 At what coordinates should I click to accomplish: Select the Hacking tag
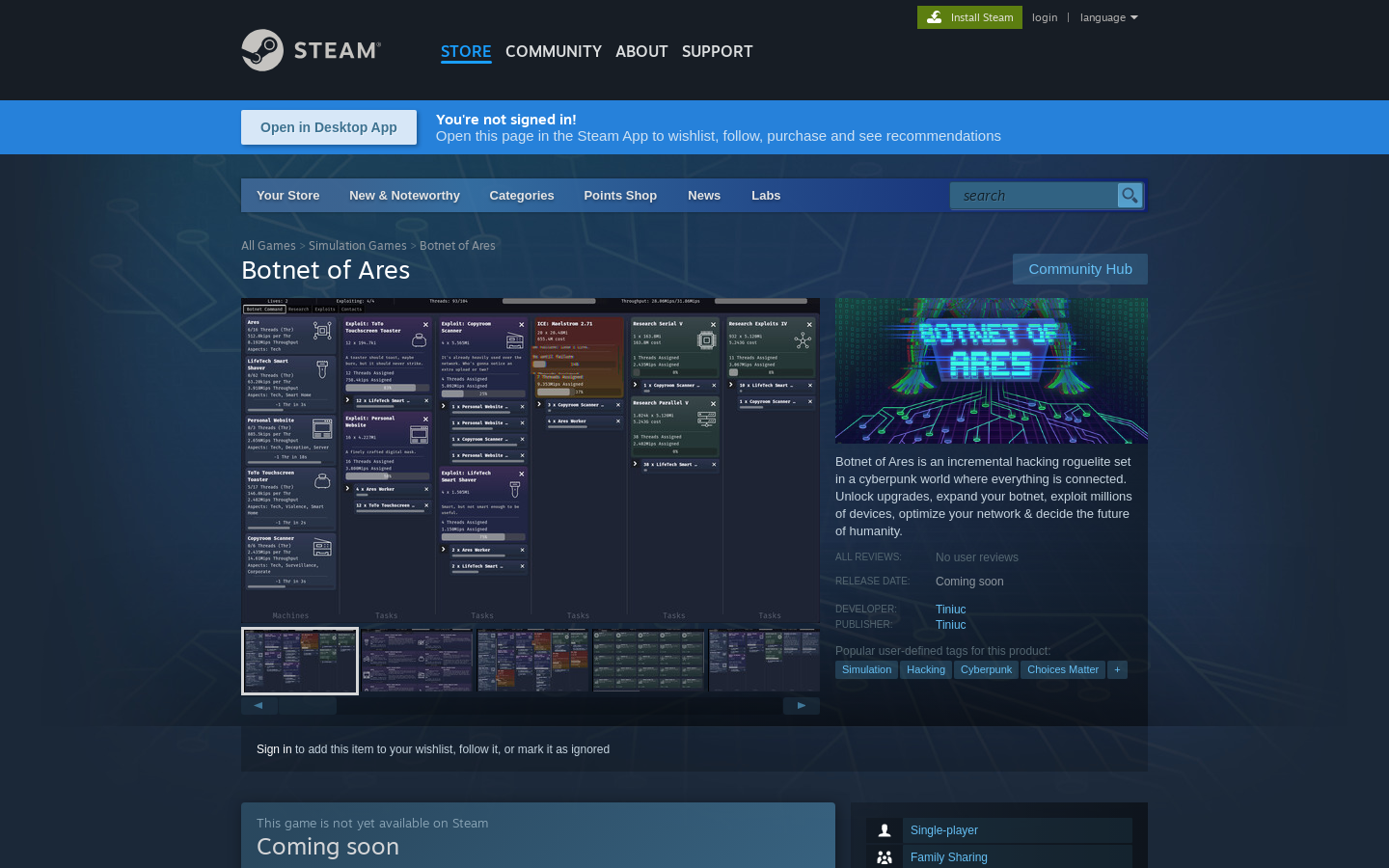[926, 669]
